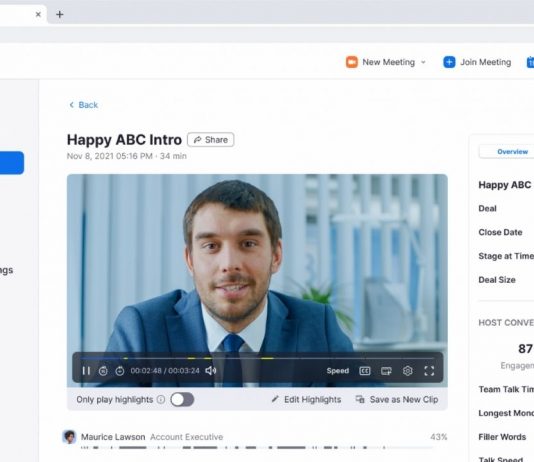Click the Close Date field label

(x=500, y=232)
